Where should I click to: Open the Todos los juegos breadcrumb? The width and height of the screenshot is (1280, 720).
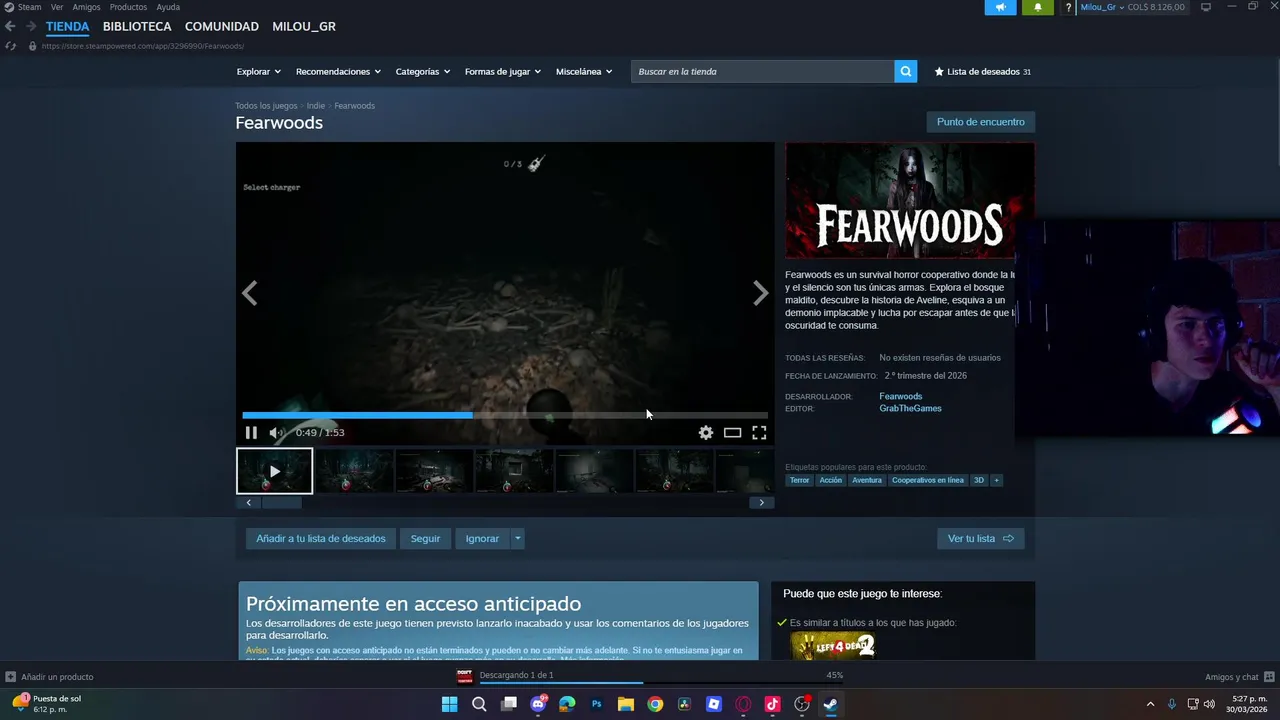click(266, 105)
